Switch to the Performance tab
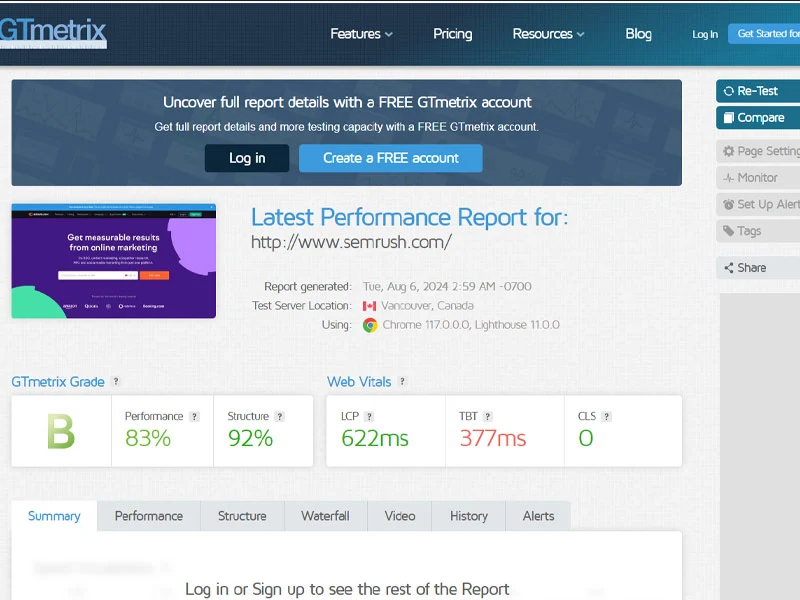The height and width of the screenshot is (600, 800). pos(149,516)
